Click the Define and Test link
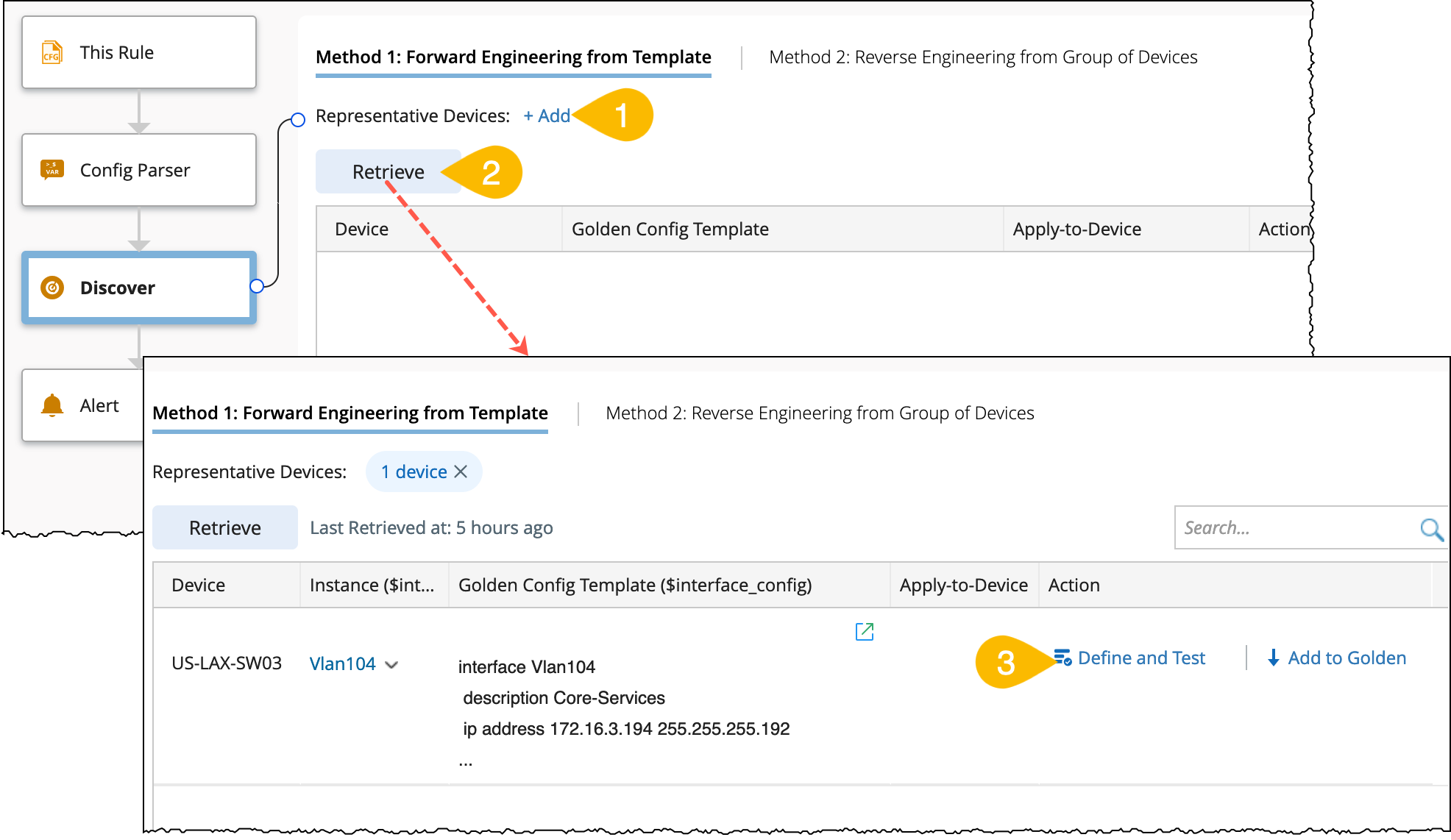The width and height of the screenshot is (1451, 840). click(1141, 658)
